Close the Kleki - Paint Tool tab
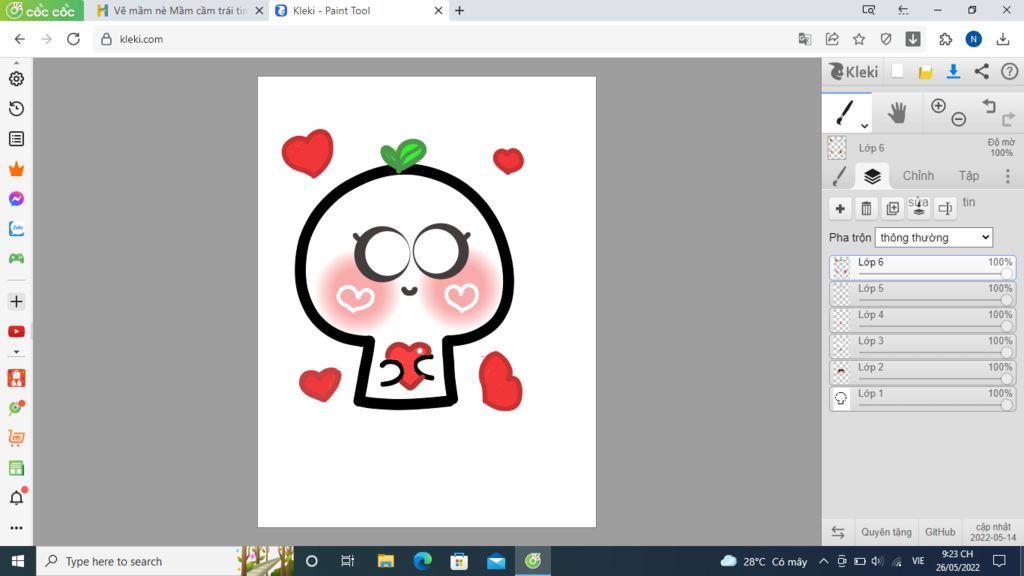 (438, 10)
